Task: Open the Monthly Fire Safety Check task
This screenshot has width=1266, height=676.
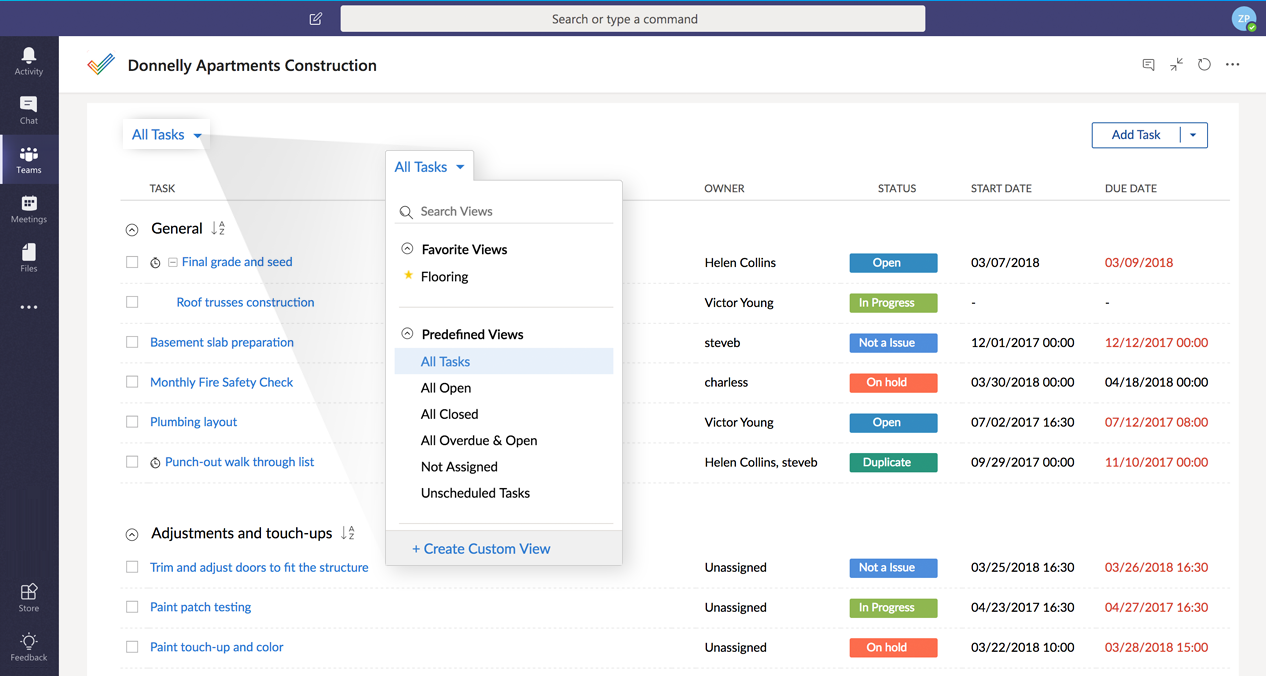Action: click(222, 382)
